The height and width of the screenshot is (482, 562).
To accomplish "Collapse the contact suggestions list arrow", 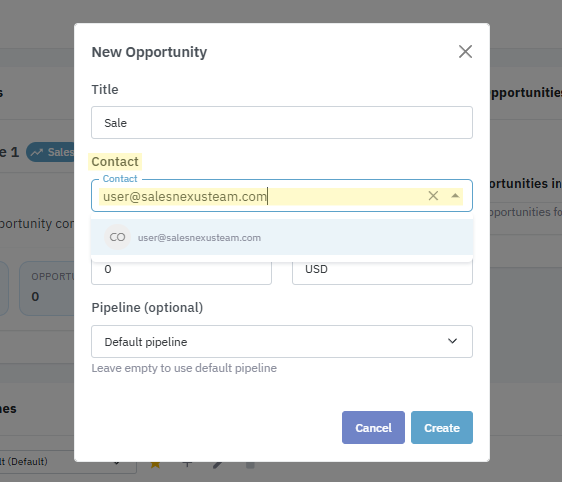I will point(455,196).
